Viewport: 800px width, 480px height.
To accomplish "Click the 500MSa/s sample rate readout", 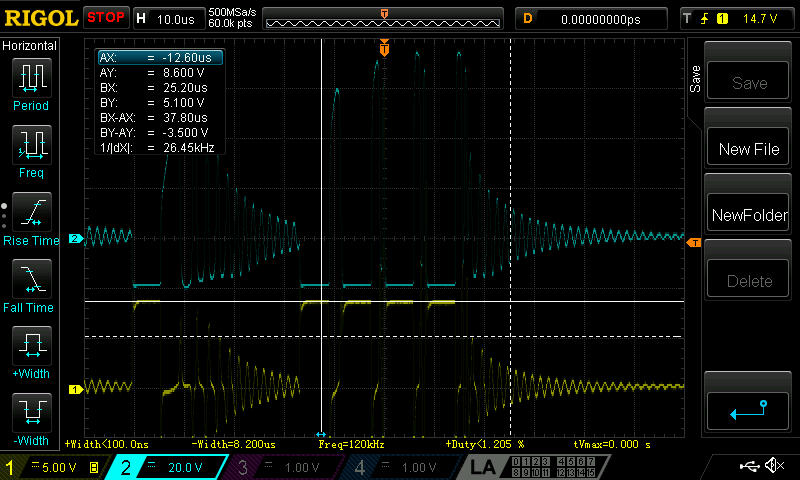I will (232, 12).
